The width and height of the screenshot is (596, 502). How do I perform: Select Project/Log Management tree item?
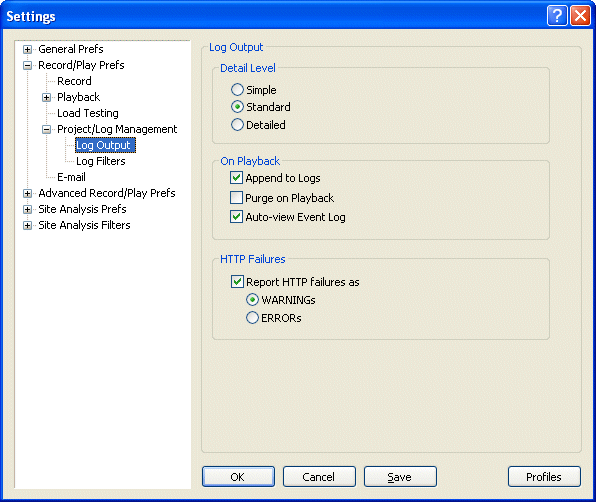117,129
